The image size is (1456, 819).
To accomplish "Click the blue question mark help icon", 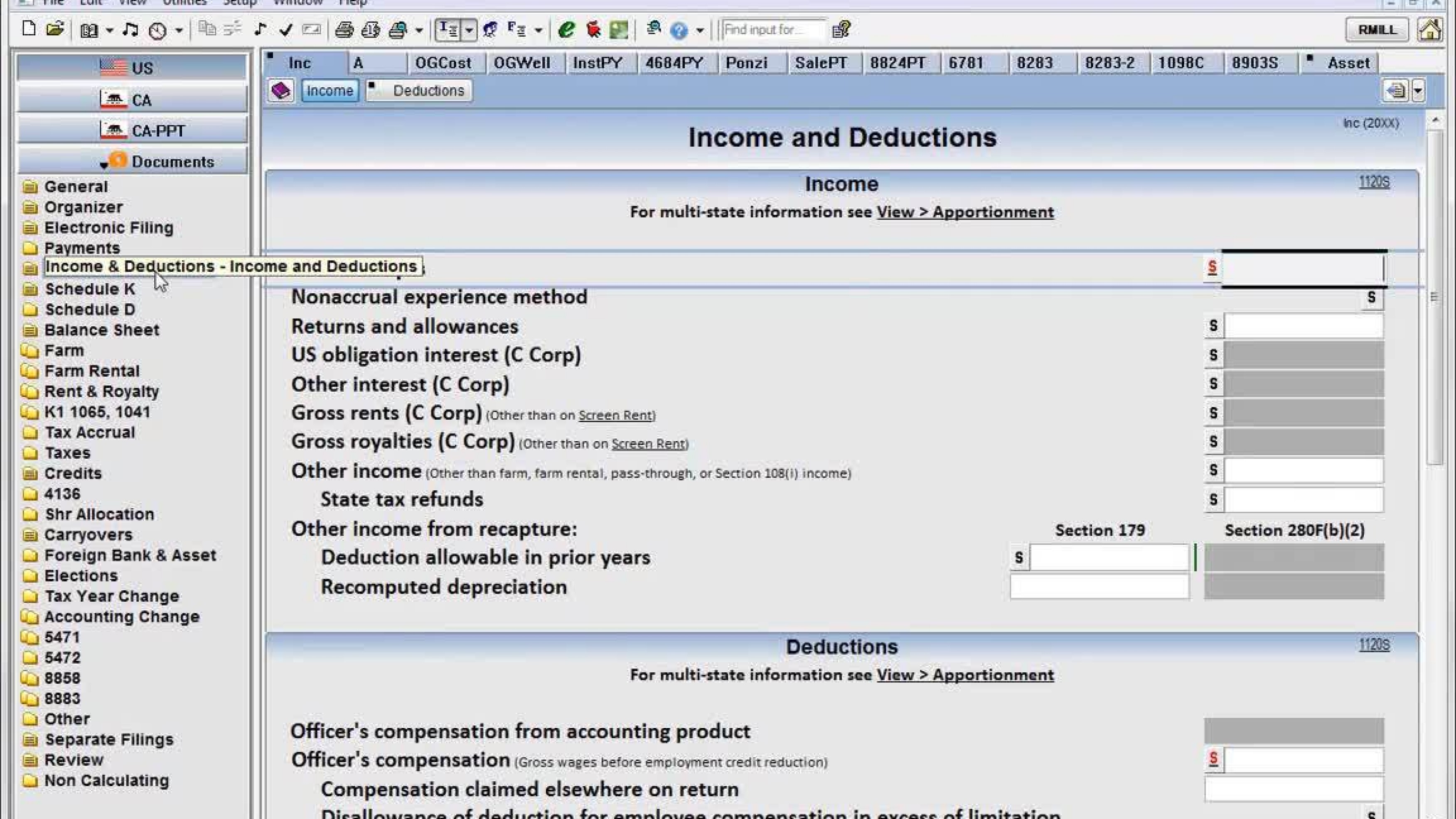I will tap(678, 30).
